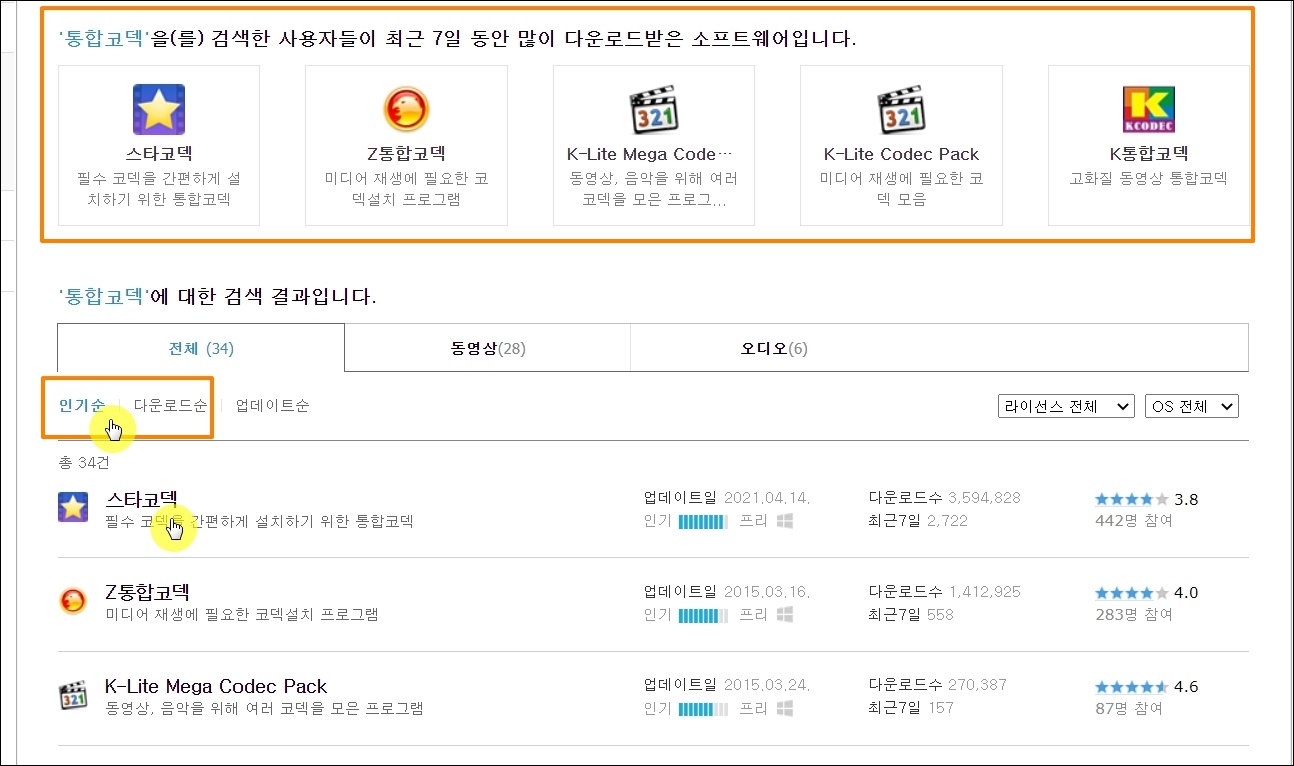Click the truncated K-Lite Mega Code… card title
Screen dimensions: 1294x766
(650, 154)
